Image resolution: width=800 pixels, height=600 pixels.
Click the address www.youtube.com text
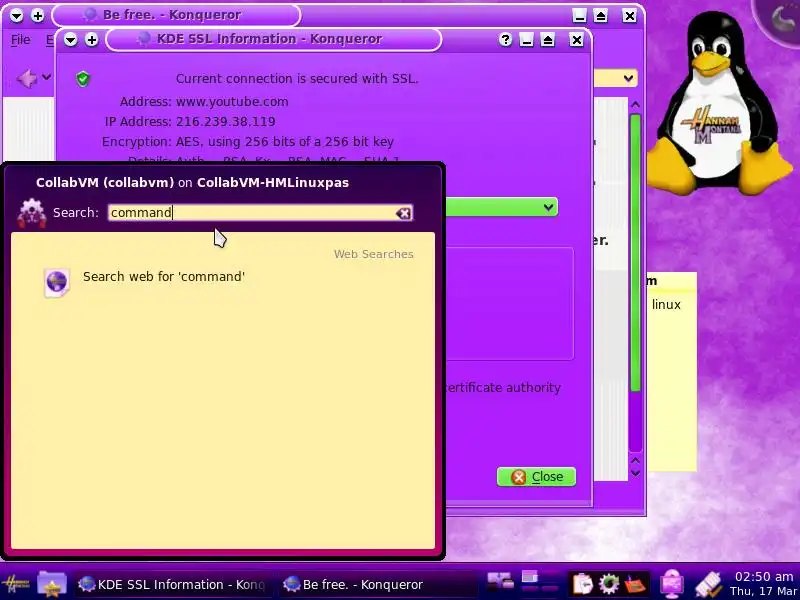(232, 102)
